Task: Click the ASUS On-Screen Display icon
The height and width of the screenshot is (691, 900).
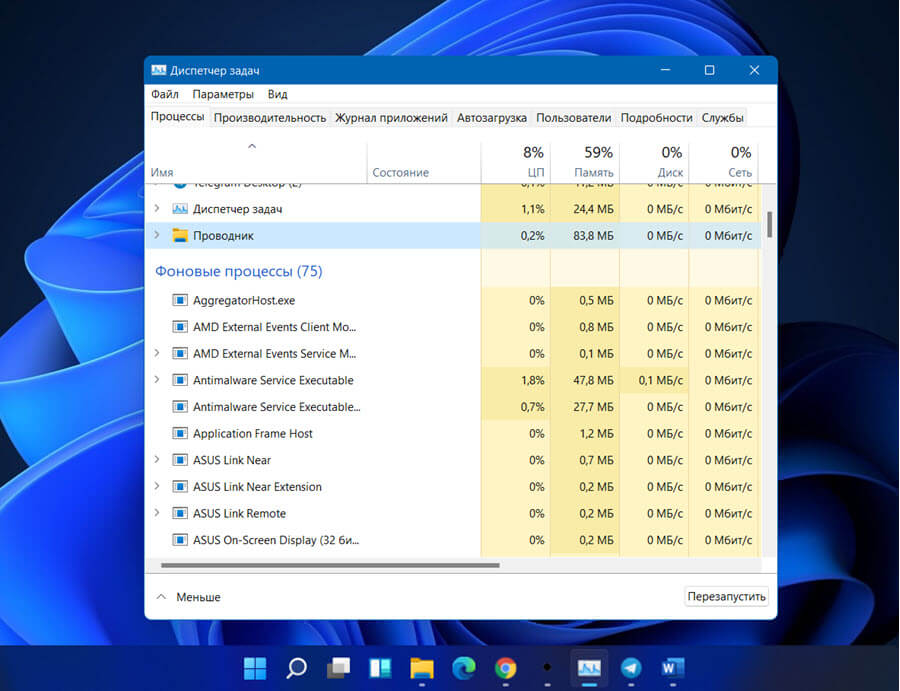Action: coord(180,540)
